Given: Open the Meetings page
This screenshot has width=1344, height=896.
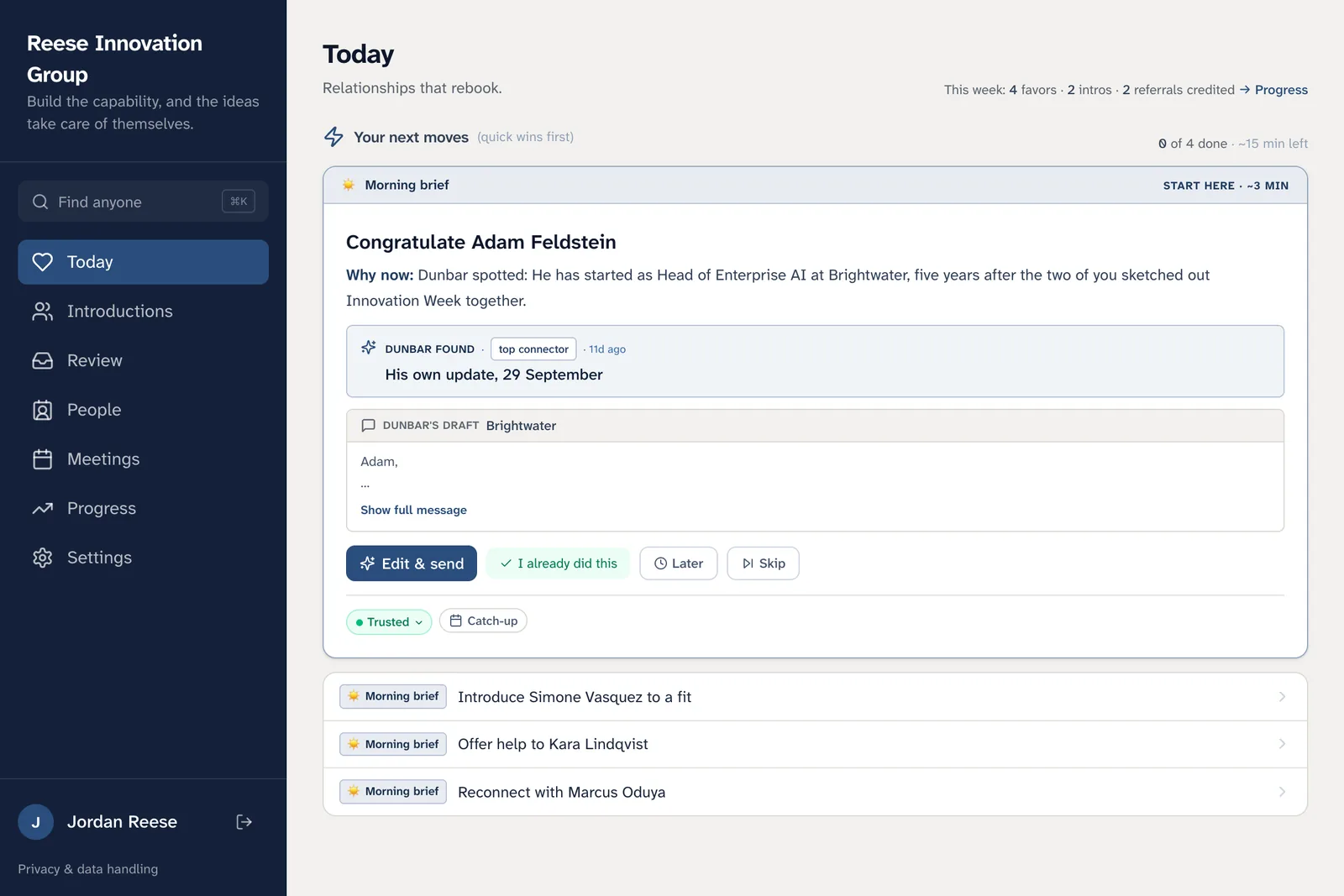Looking at the screenshot, I should [144, 459].
